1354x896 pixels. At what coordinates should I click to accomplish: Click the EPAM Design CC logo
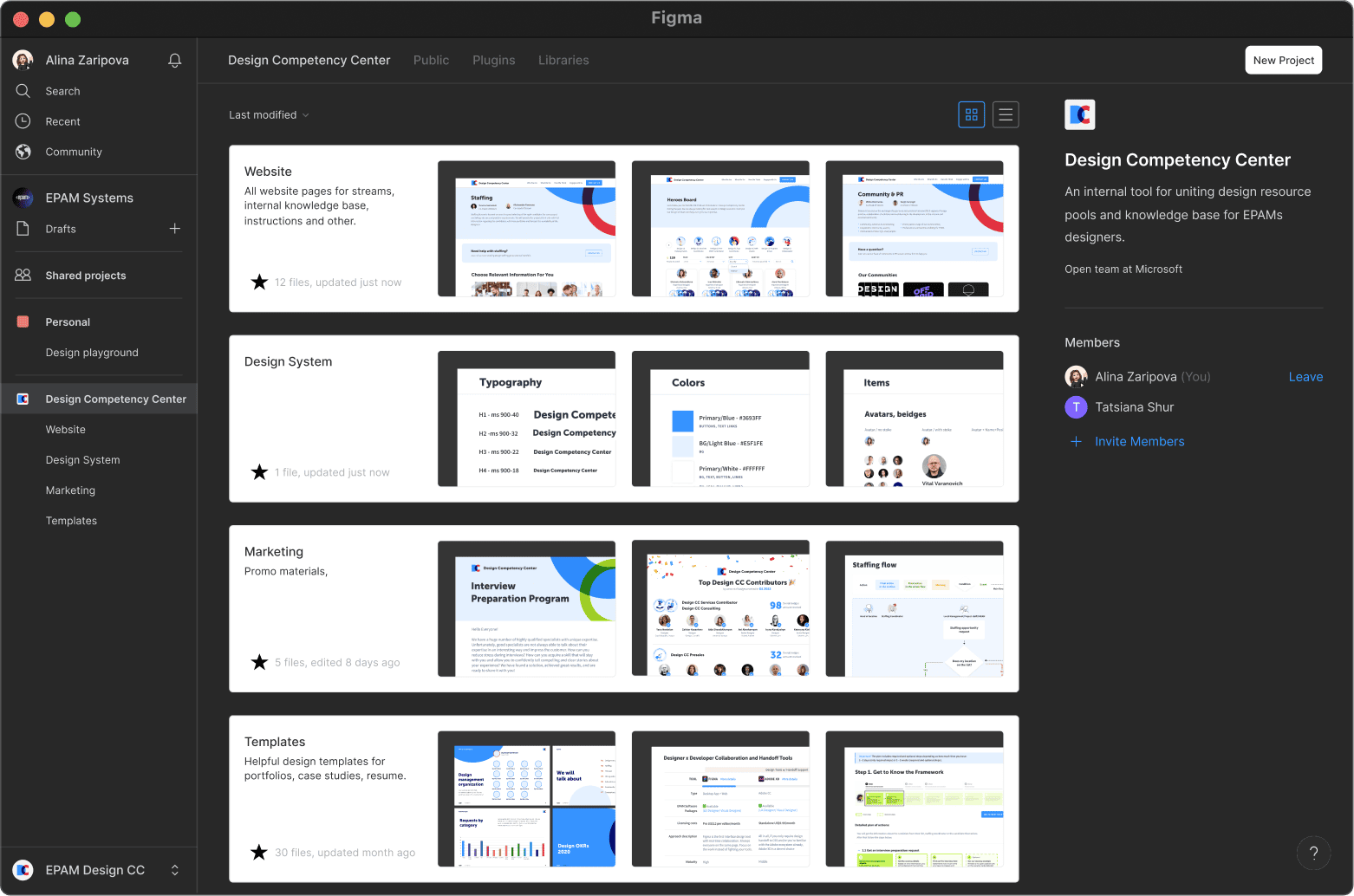pyautogui.click(x=23, y=870)
